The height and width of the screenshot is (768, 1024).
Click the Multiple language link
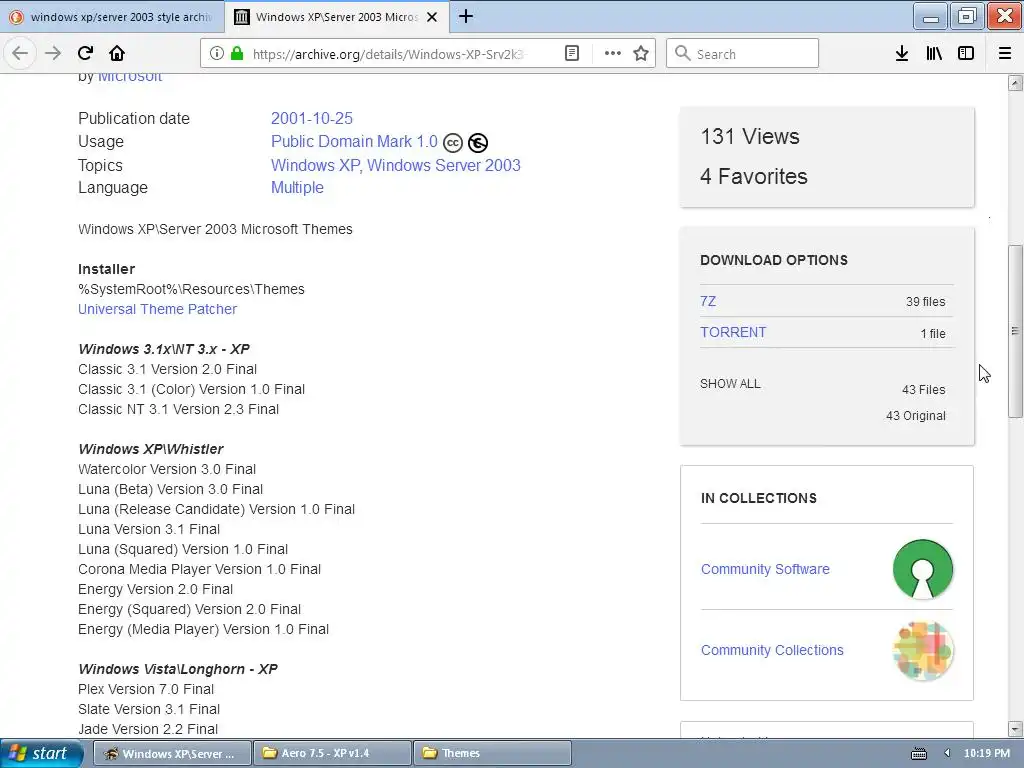297,187
